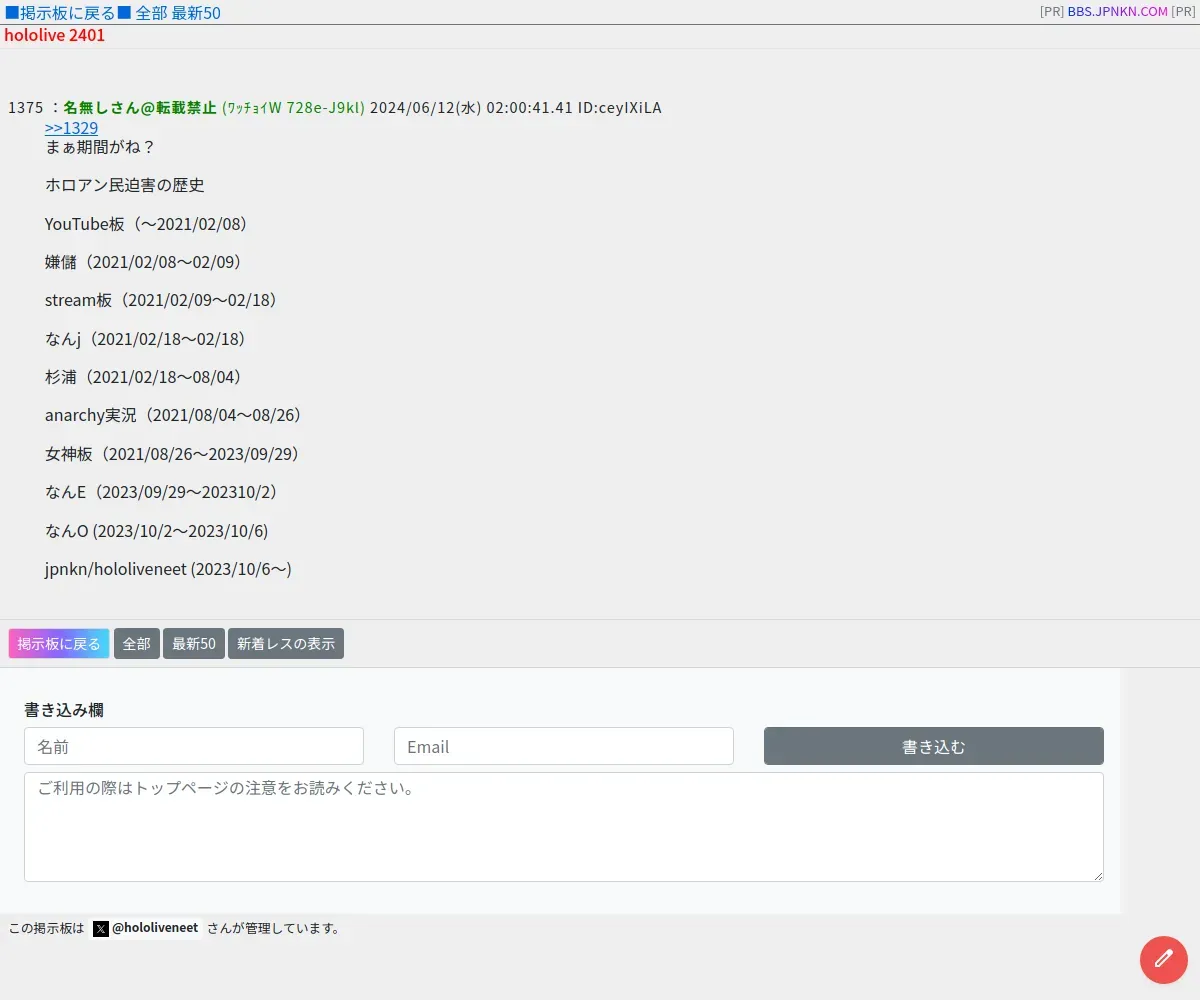Follow the >>1329 reply anchor link
This screenshot has width=1200, height=1000.
pyautogui.click(x=71, y=128)
